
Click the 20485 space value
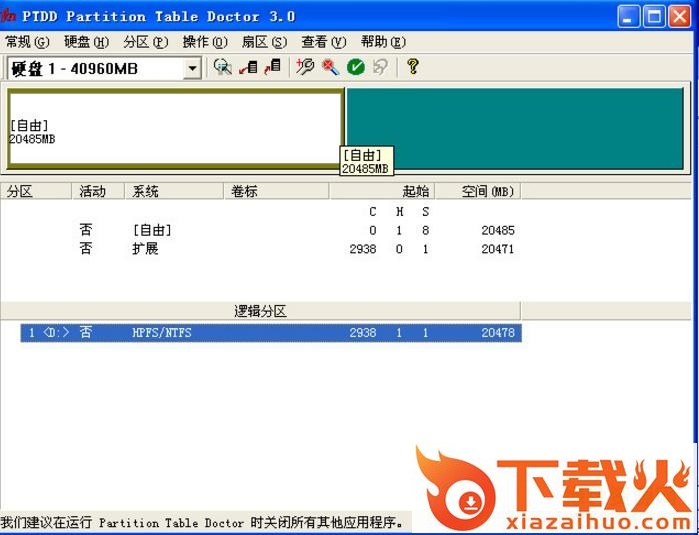point(498,230)
